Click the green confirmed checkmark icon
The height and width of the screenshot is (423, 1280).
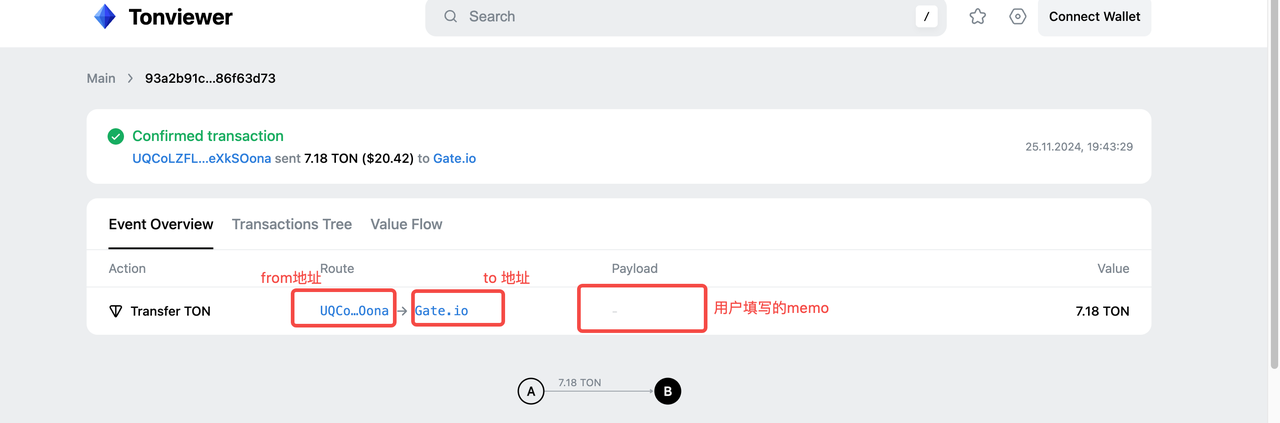116,136
